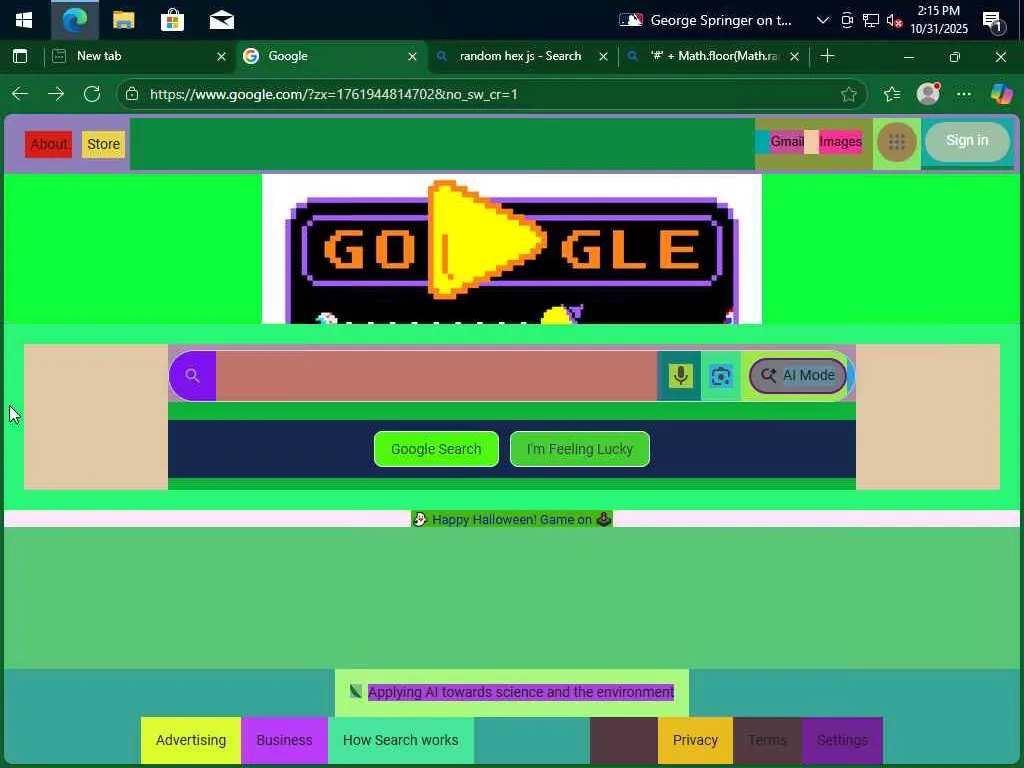Open the Mail app on the taskbar
The image size is (1024, 768).
click(221, 20)
